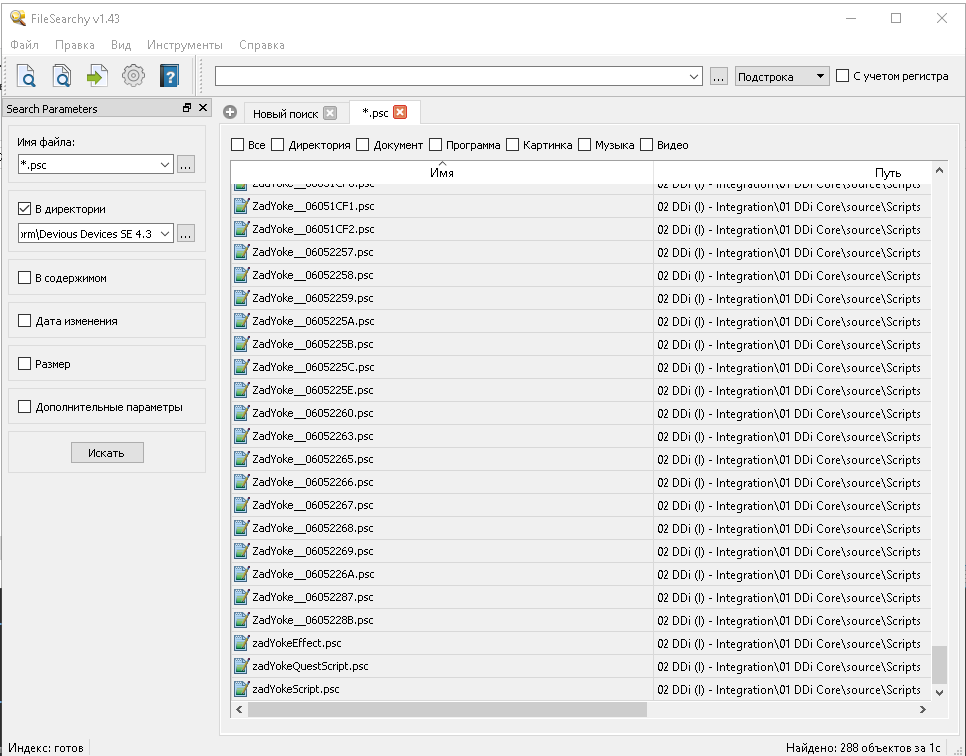Check the 'Документ' filter checkbox
Viewport: 966px width, 756px height.
[x=363, y=145]
